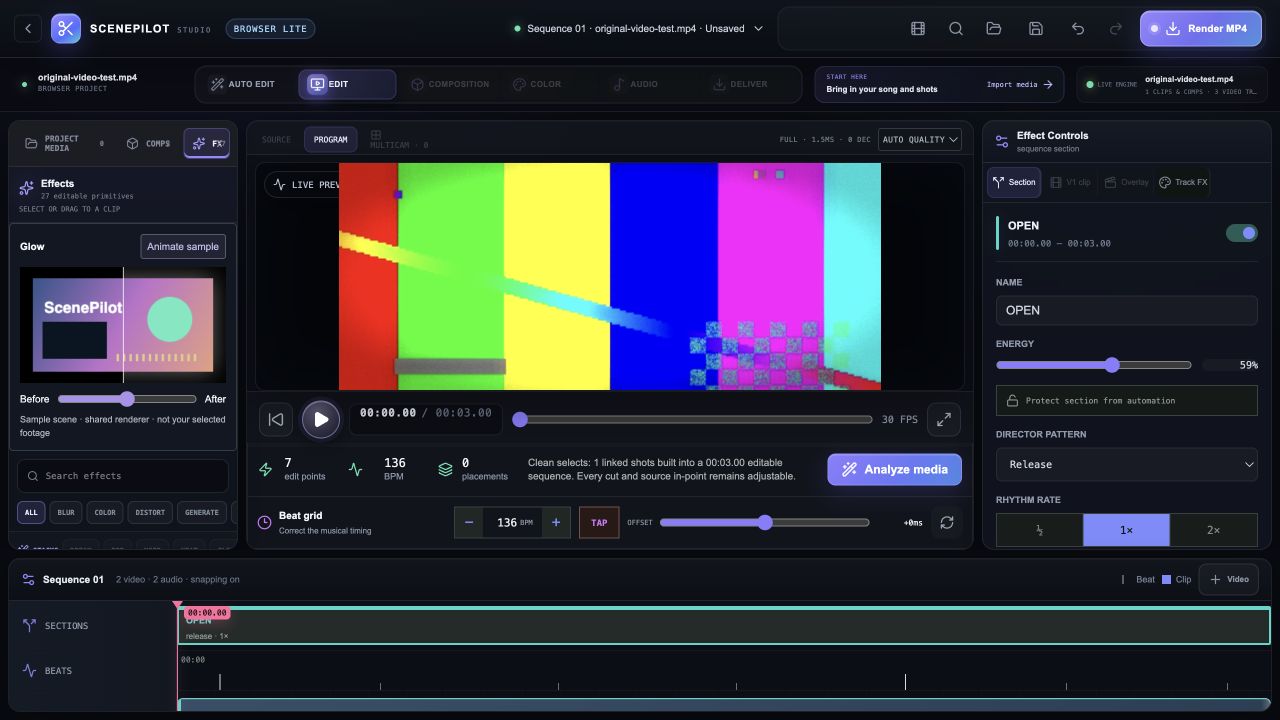
Task: Click the search magnifier icon in top toolbar
Action: tap(956, 29)
